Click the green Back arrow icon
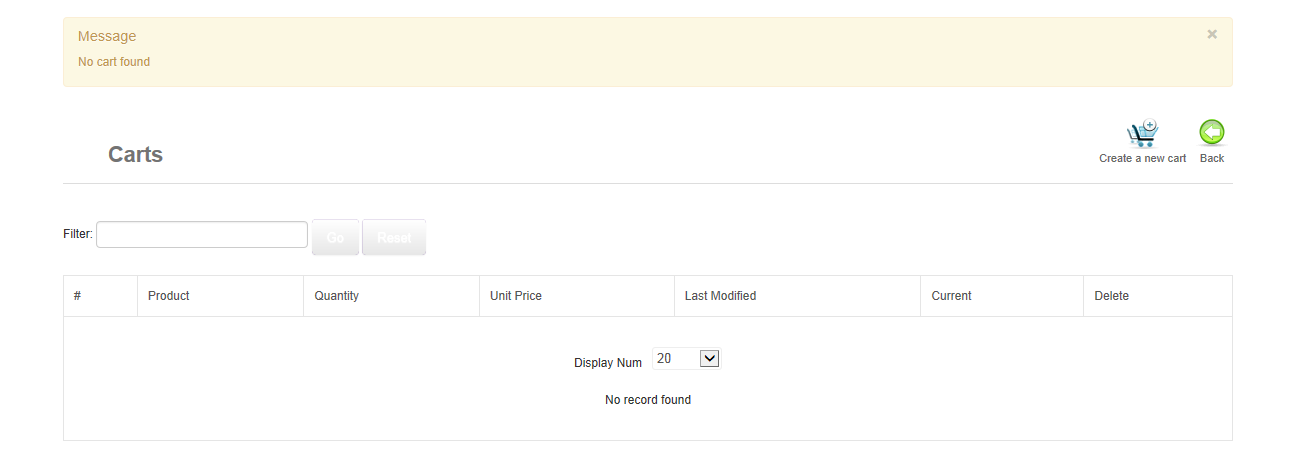Viewport: 1295px width, 461px height. (x=1212, y=133)
